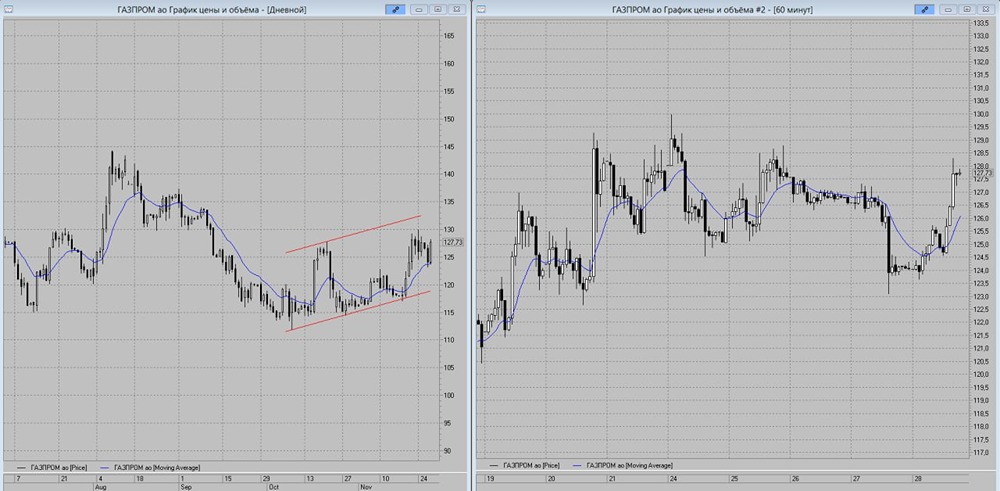Click date '15' on daily chart time axis
The width and height of the screenshot is (1000, 491).
228,478
